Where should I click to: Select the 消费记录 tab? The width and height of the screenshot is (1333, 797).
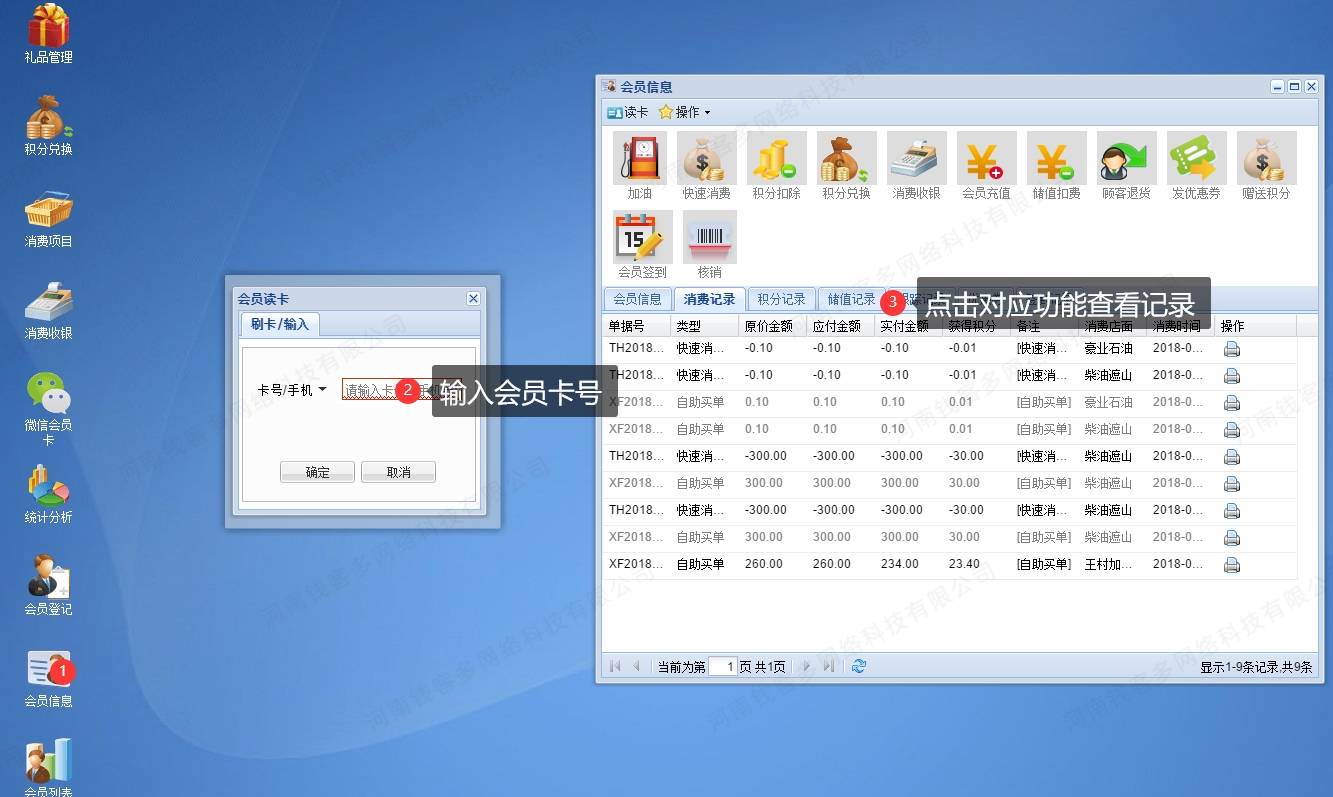pos(709,299)
